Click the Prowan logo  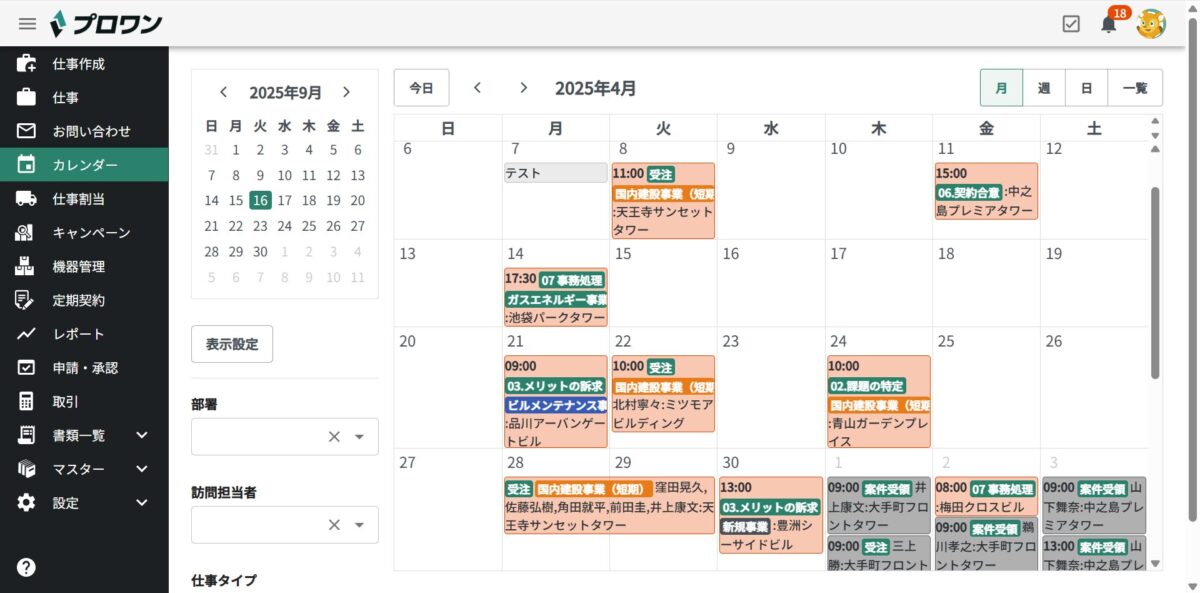(x=105, y=23)
